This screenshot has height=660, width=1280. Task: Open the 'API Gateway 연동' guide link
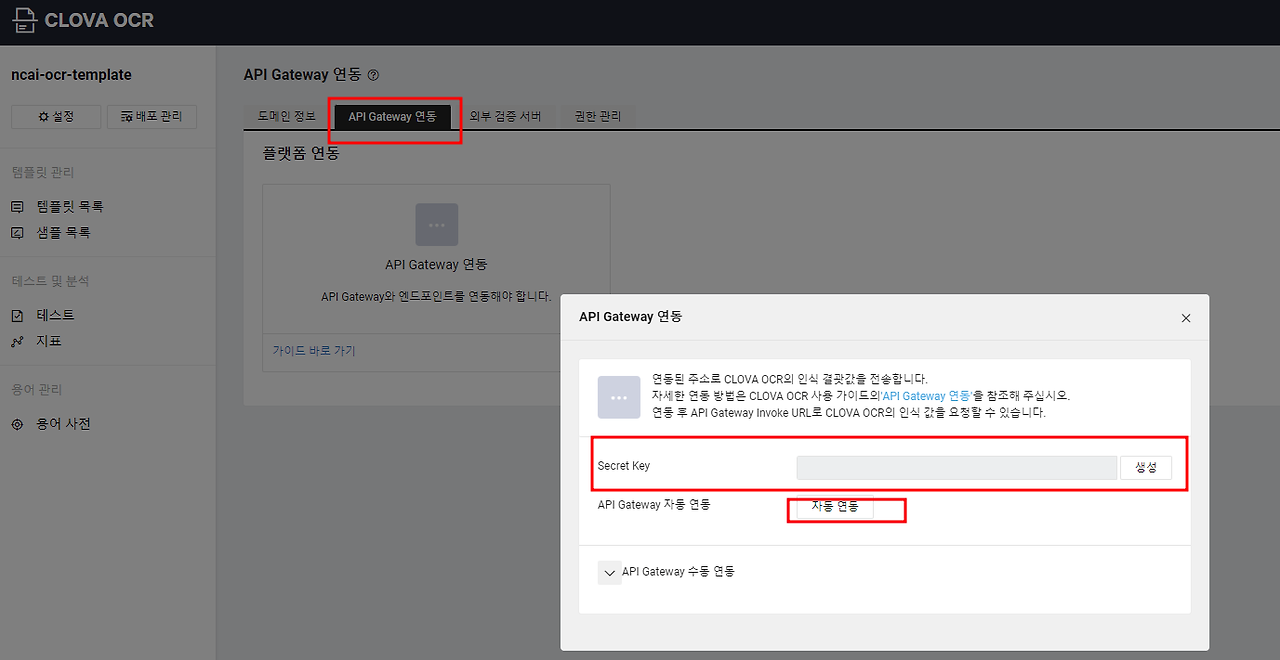tap(926, 396)
